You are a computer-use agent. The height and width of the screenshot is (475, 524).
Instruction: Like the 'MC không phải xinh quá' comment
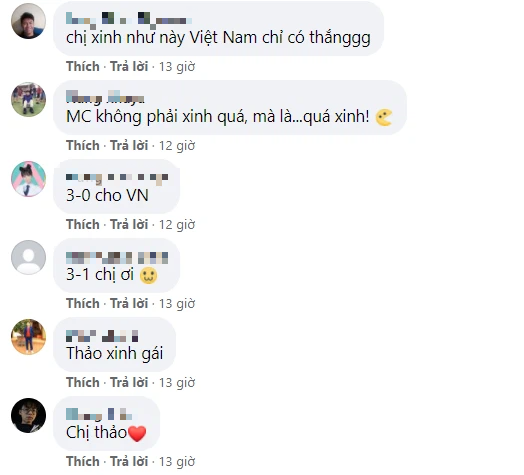(83, 145)
